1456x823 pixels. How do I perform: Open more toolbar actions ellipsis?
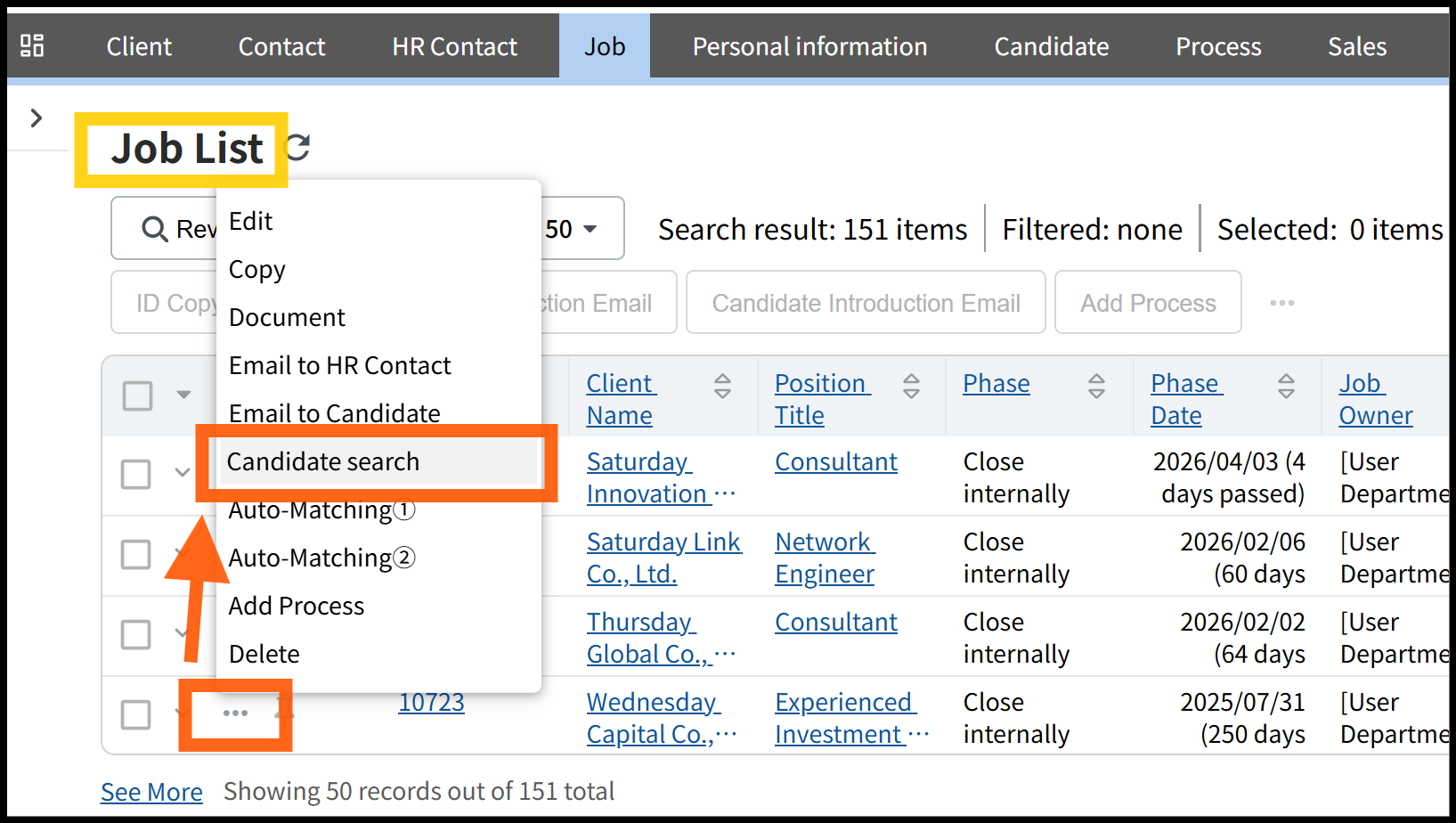point(1281,303)
